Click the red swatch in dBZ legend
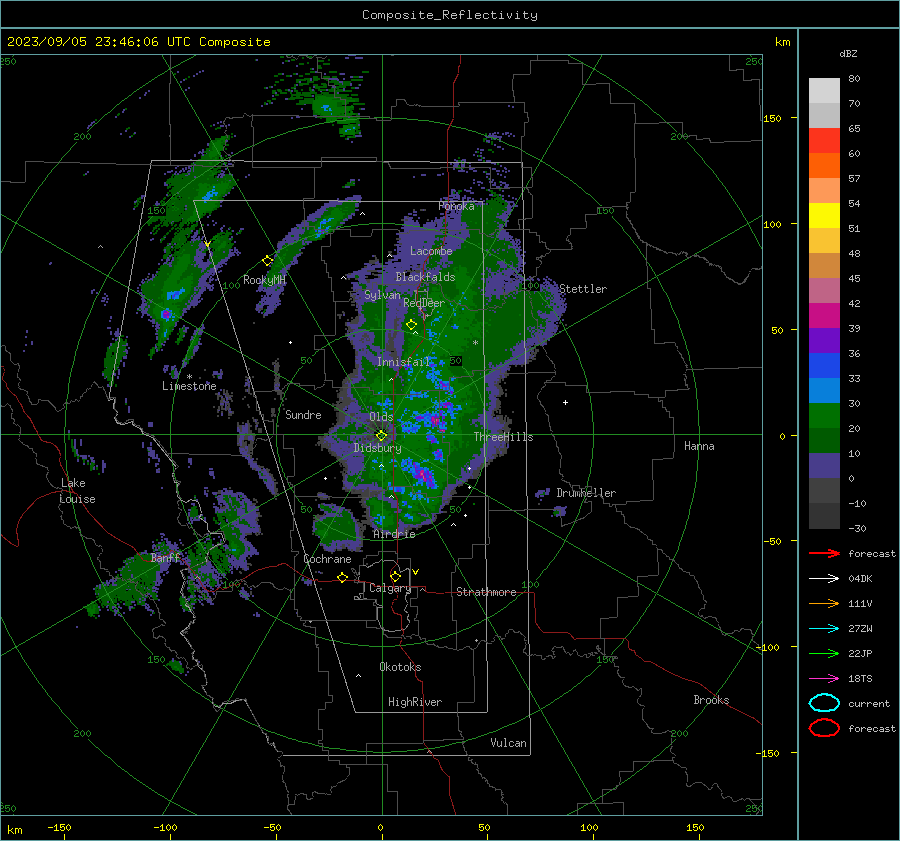This screenshot has height=841, width=900. 824,141
